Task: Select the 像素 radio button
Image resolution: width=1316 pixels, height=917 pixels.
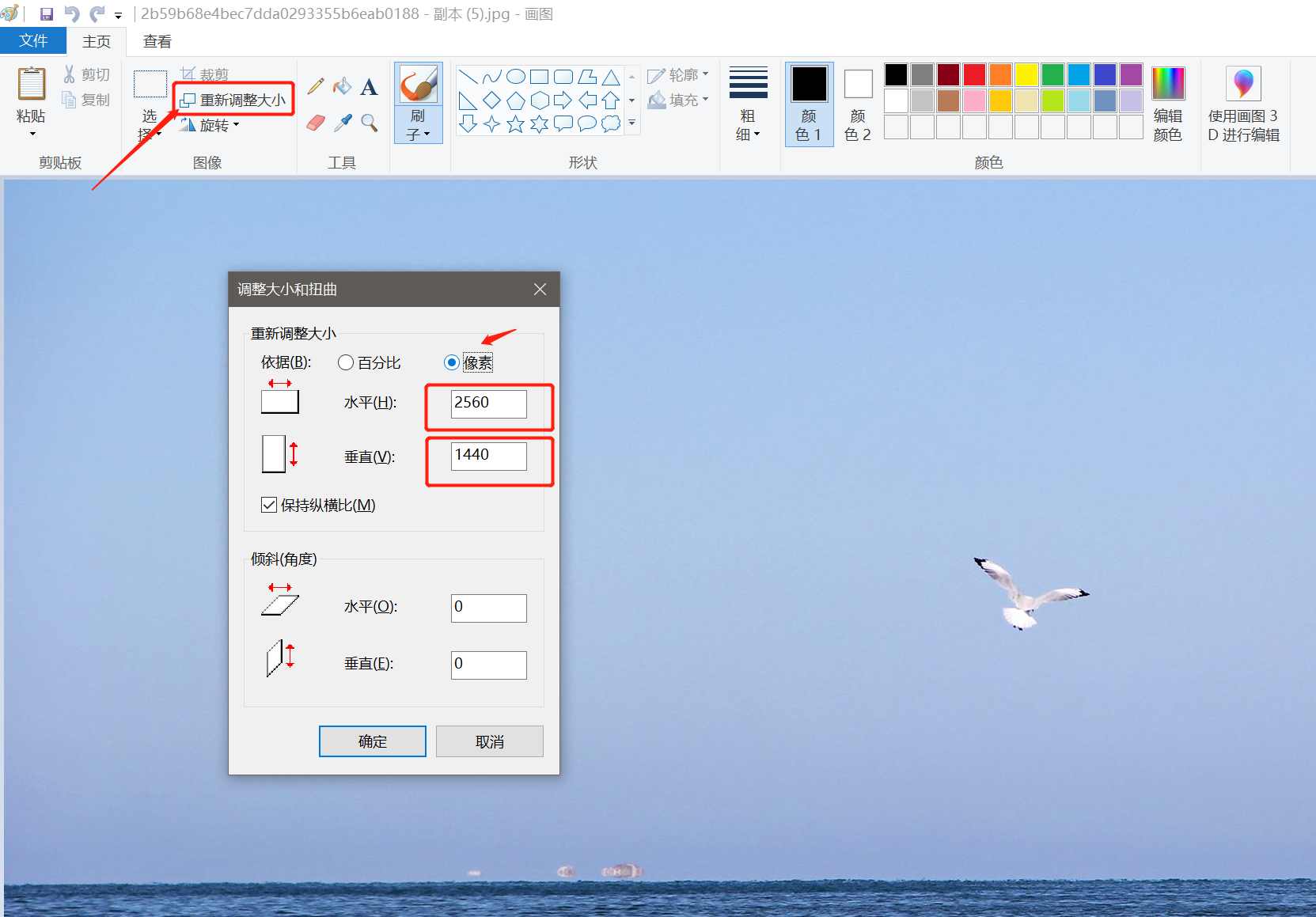Action: [451, 362]
